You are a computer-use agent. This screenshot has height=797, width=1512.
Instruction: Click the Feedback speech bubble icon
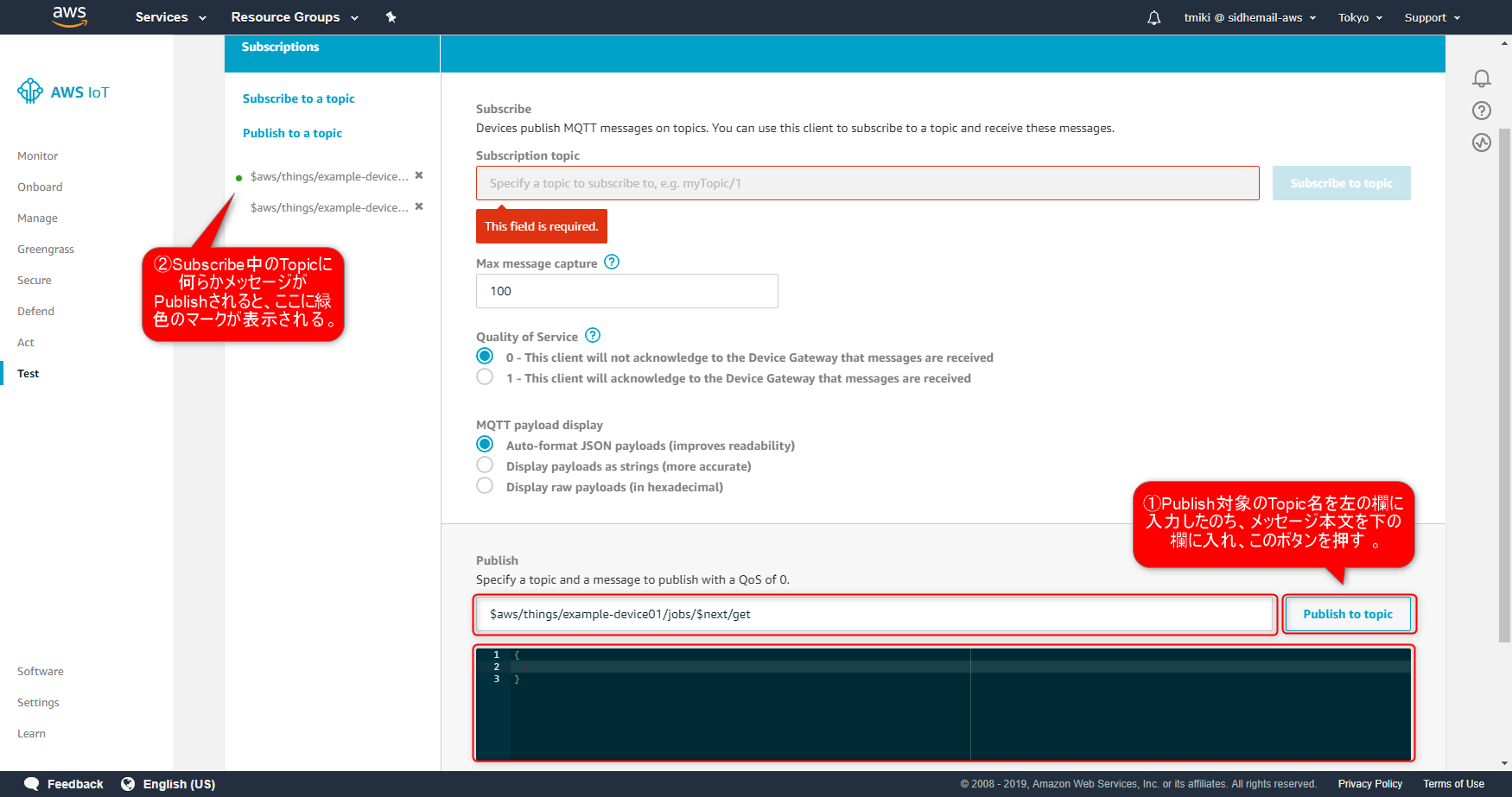[32, 784]
